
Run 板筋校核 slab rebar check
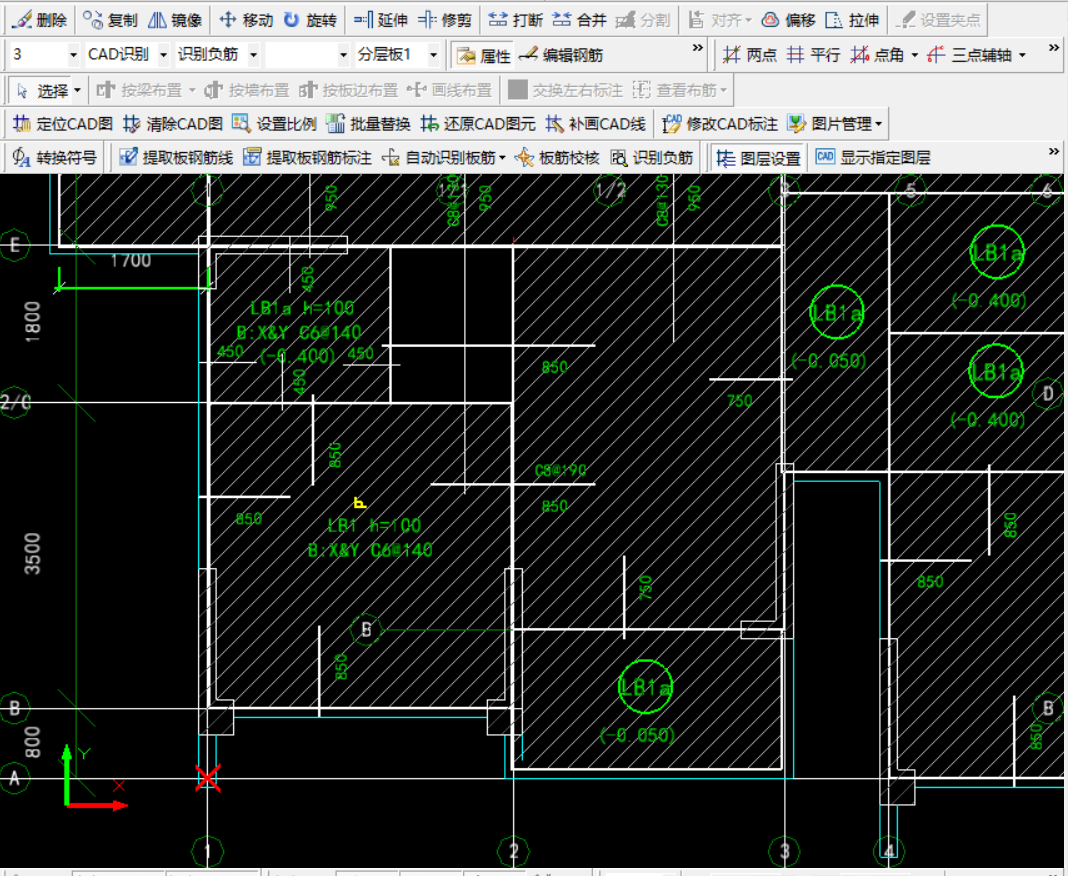click(556, 157)
